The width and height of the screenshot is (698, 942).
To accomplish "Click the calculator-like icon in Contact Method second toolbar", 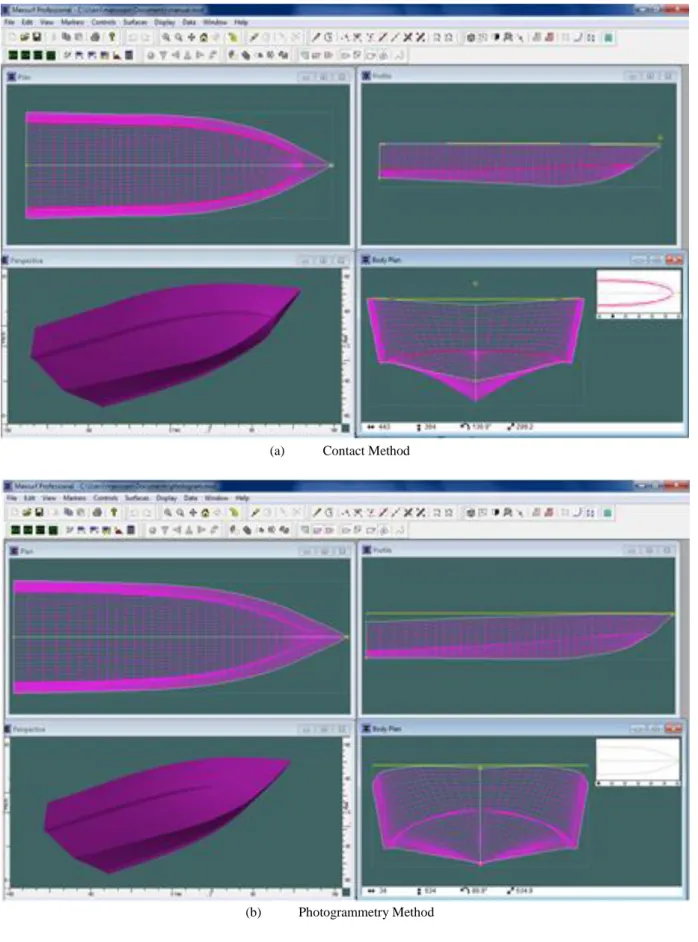I will pos(129,55).
